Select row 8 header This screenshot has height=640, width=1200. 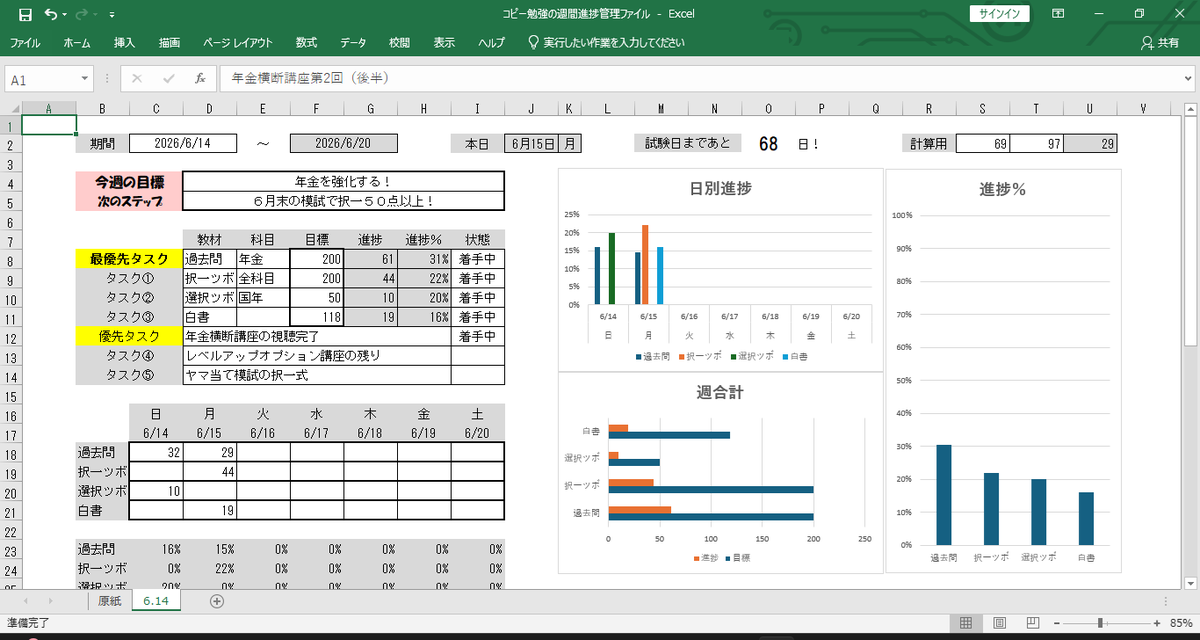[10, 259]
